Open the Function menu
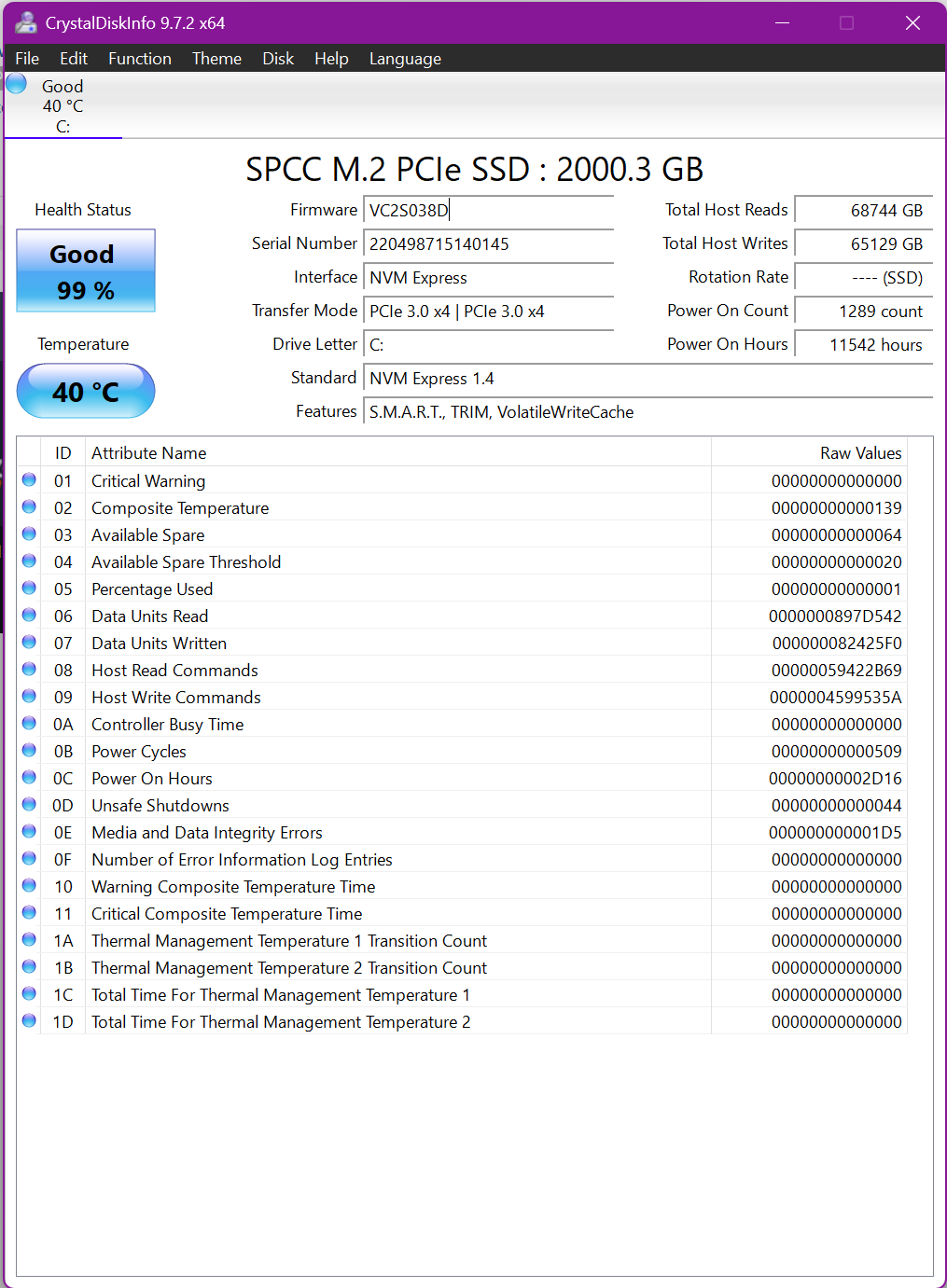The image size is (947, 1288). [140, 59]
